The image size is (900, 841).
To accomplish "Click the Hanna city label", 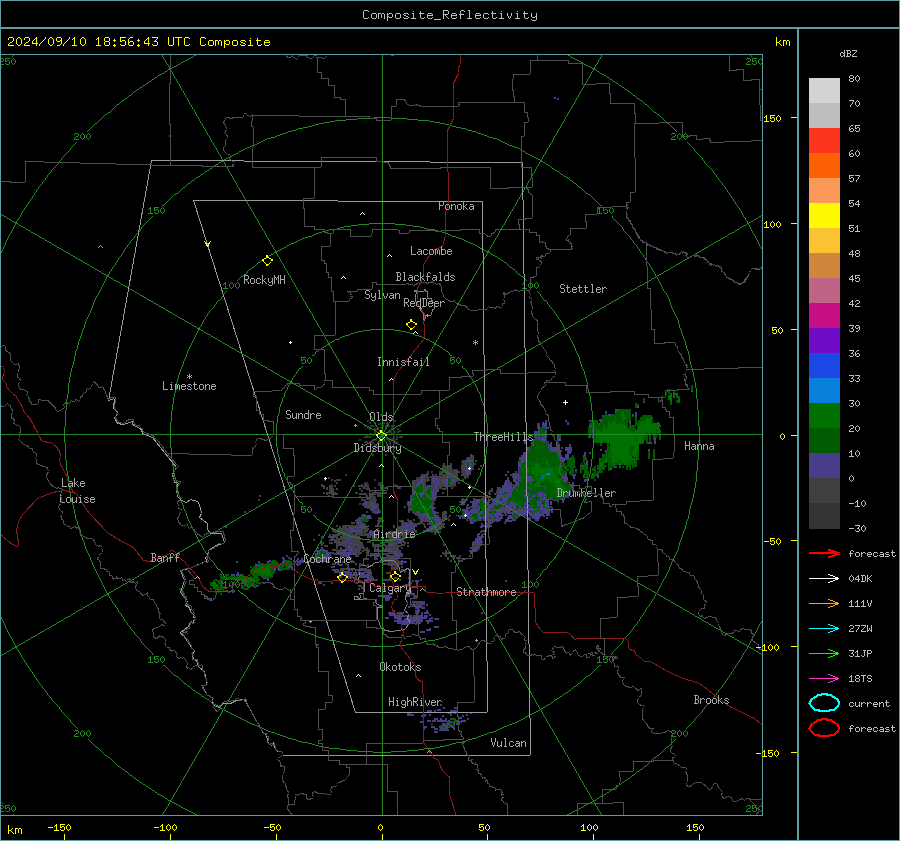I will [699, 446].
